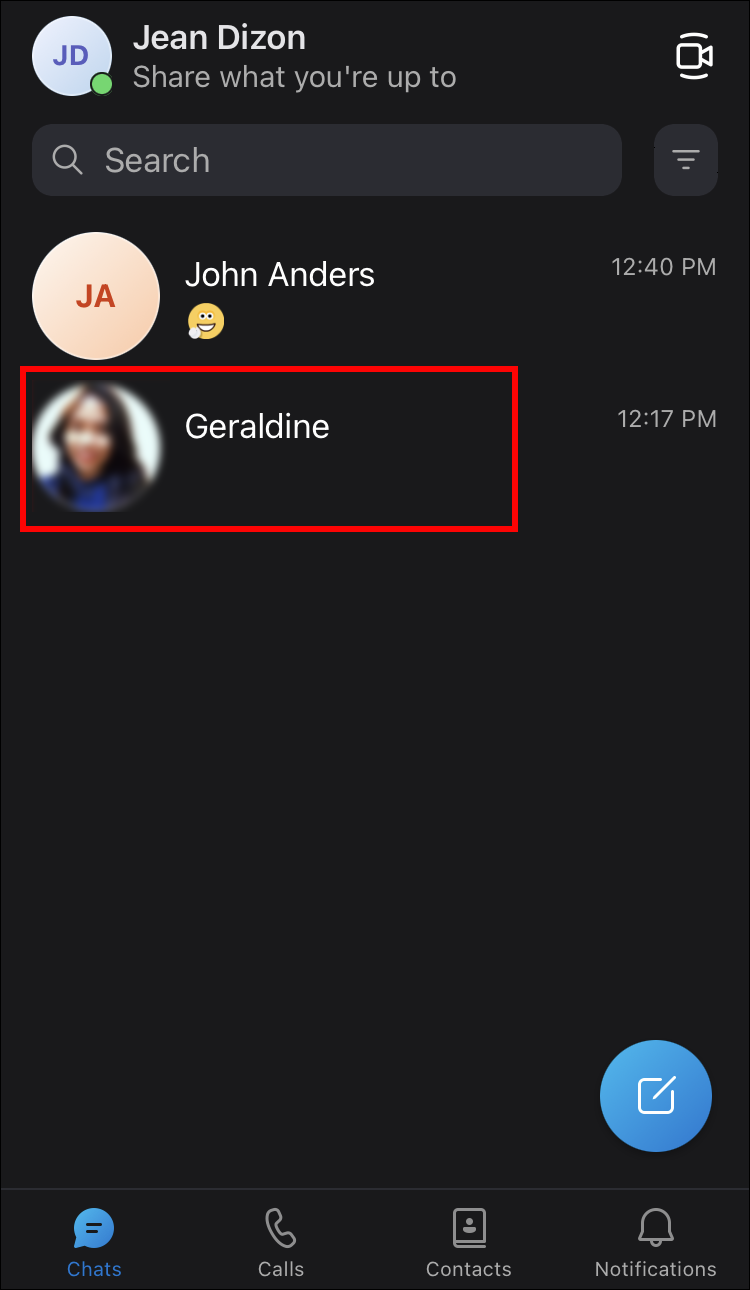Image resolution: width=750 pixels, height=1290 pixels.
Task: Tap Geraldine's profile photo
Action: point(96,447)
